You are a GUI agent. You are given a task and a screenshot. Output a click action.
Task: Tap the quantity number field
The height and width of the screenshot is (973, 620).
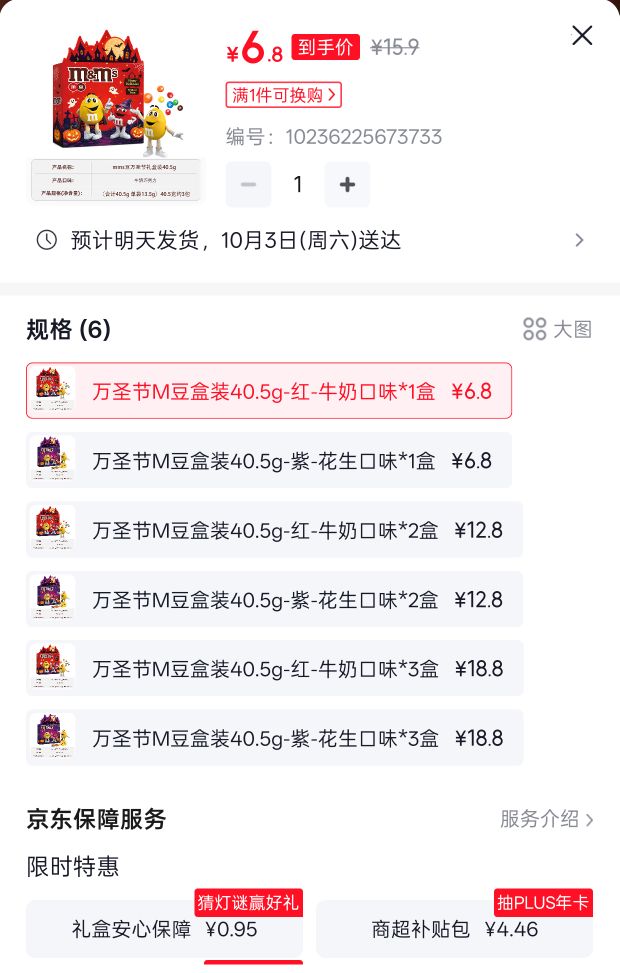coord(298,184)
